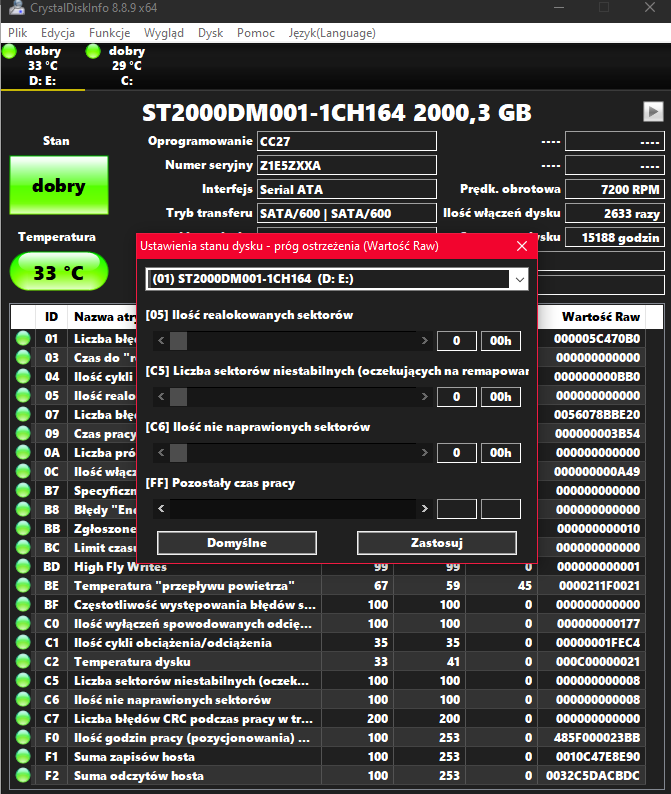Click the green status dot above D: E:

tap(10, 51)
